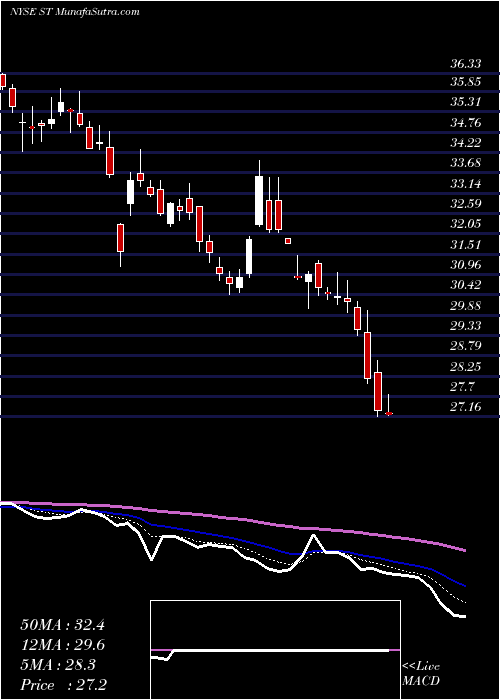Click the 50MA : 32.4 value

(x=63, y=625)
